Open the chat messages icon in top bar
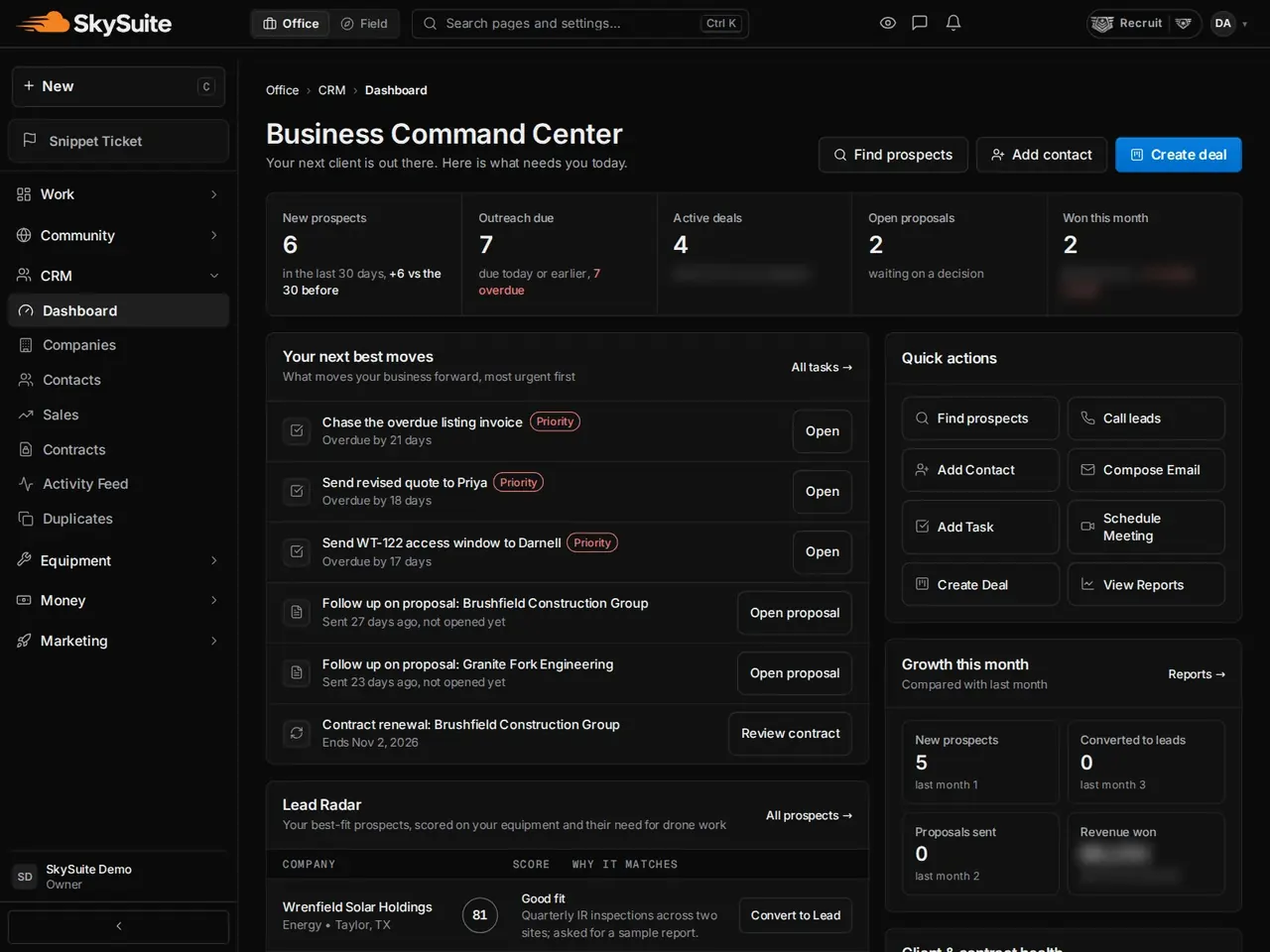The width and height of the screenshot is (1270, 952). click(920, 23)
